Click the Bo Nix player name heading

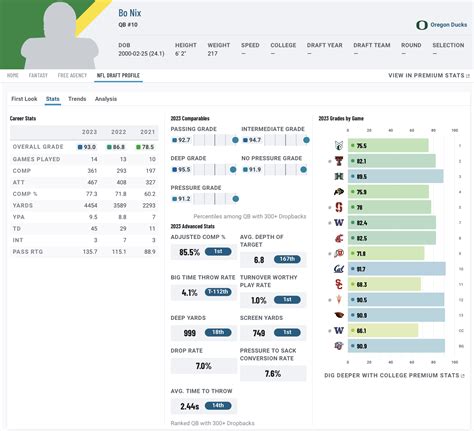click(130, 13)
